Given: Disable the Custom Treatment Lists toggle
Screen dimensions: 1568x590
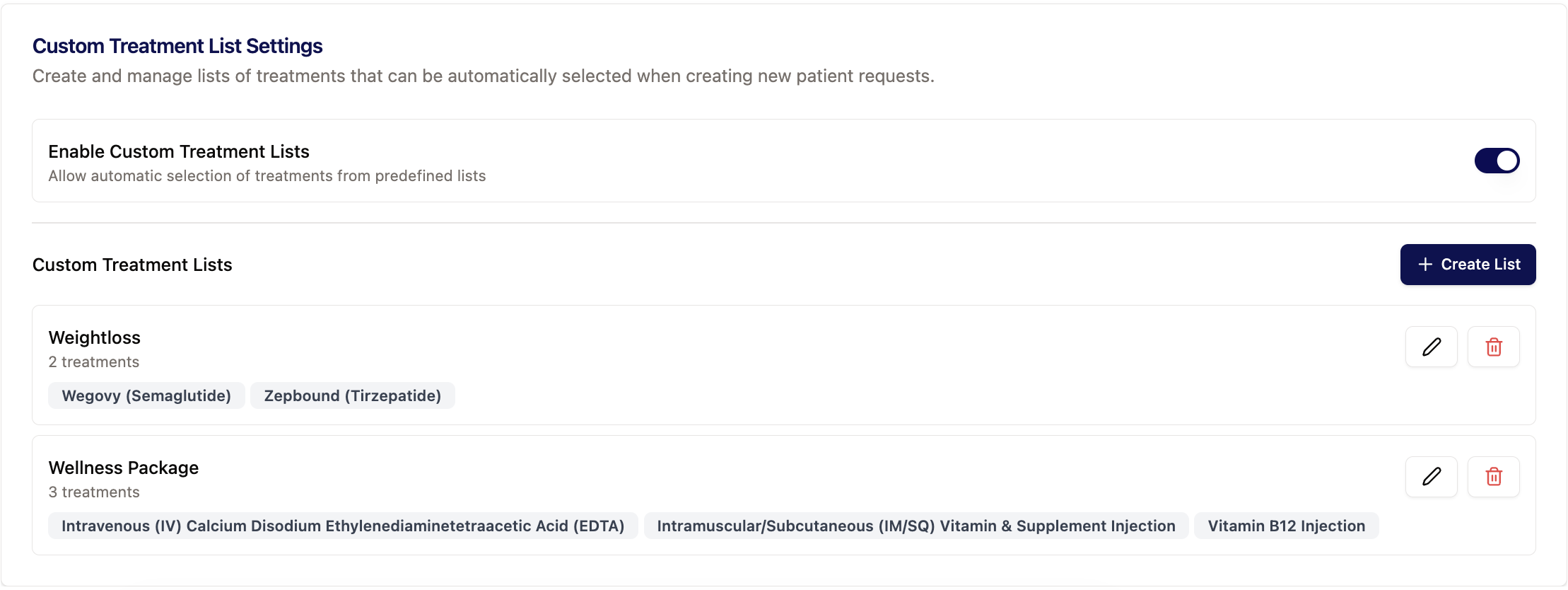Looking at the screenshot, I should point(1496,161).
